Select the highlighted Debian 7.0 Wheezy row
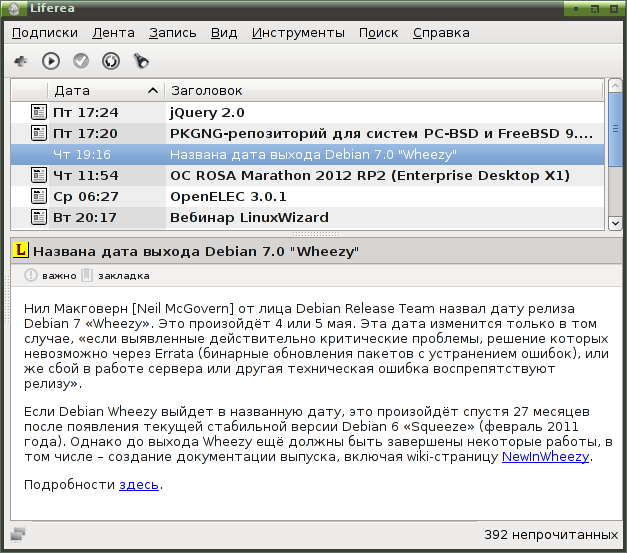The image size is (627, 553). [x=308, y=154]
